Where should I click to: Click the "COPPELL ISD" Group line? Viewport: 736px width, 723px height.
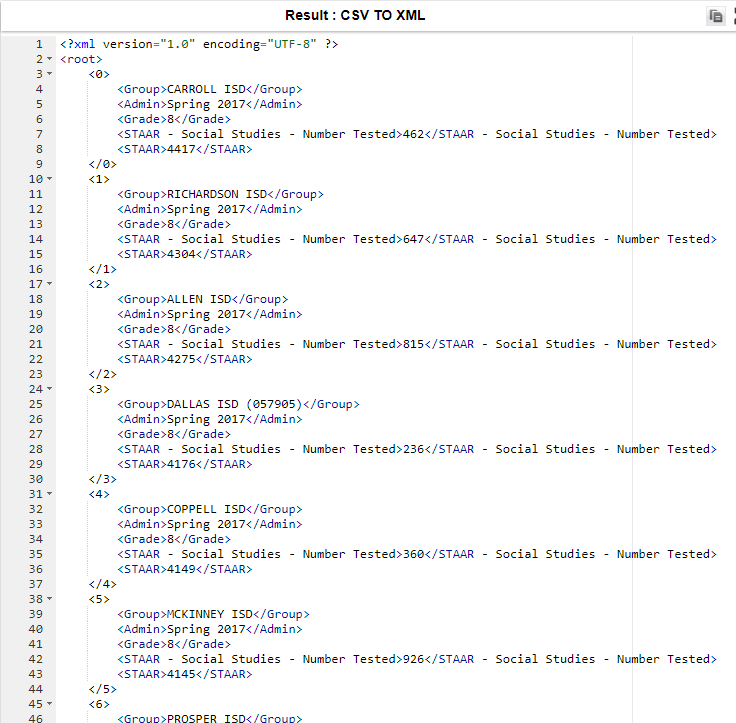point(209,509)
